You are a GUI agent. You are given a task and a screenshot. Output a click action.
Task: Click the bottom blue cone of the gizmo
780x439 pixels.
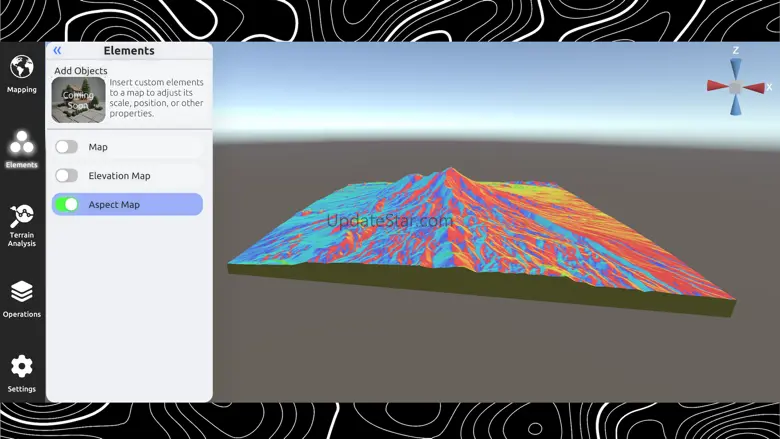[736, 105]
